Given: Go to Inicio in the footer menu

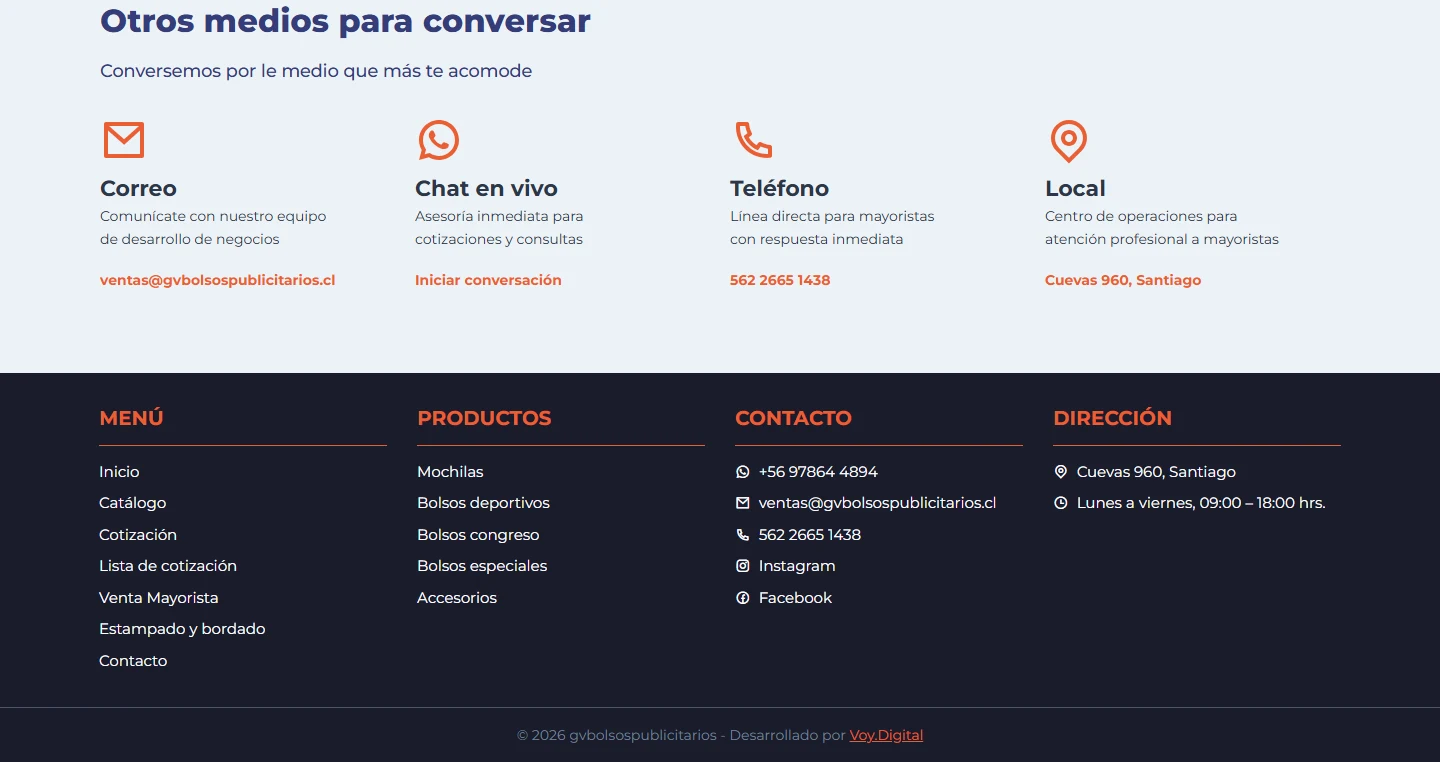Looking at the screenshot, I should [119, 472].
